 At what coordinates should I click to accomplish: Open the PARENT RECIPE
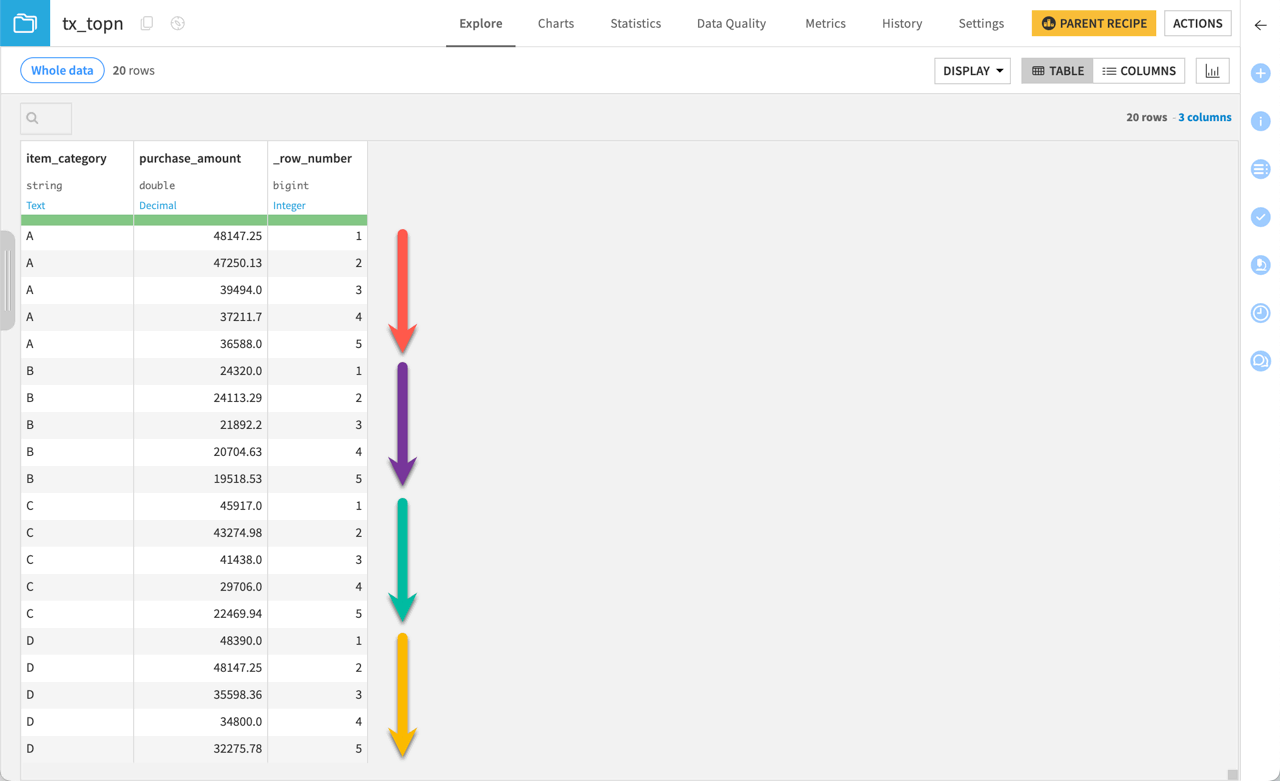tap(1093, 22)
